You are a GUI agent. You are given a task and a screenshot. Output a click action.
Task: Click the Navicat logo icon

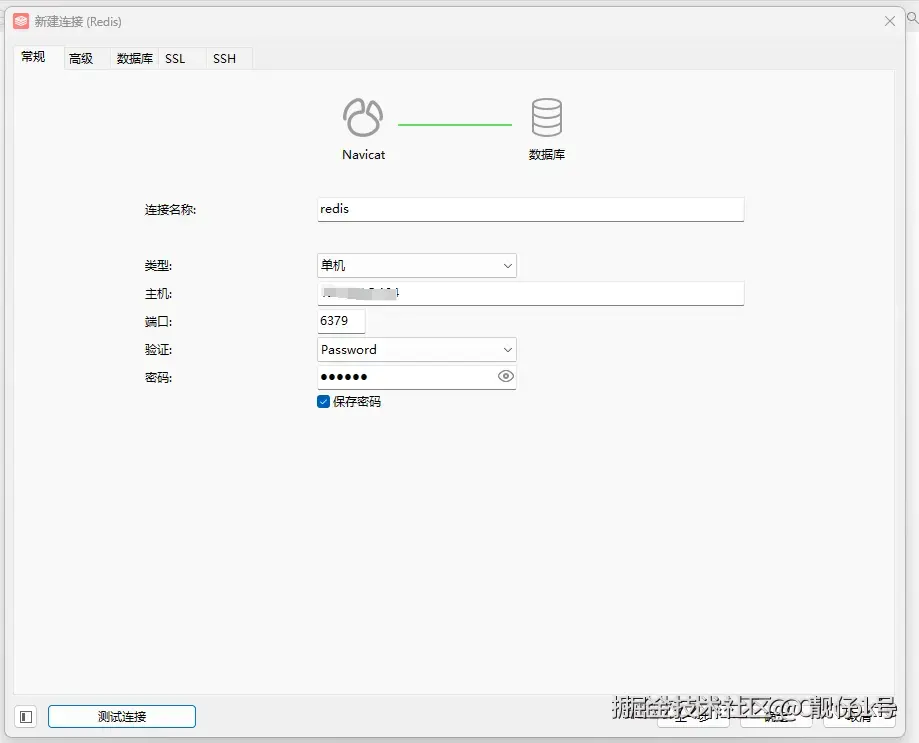tap(363, 117)
